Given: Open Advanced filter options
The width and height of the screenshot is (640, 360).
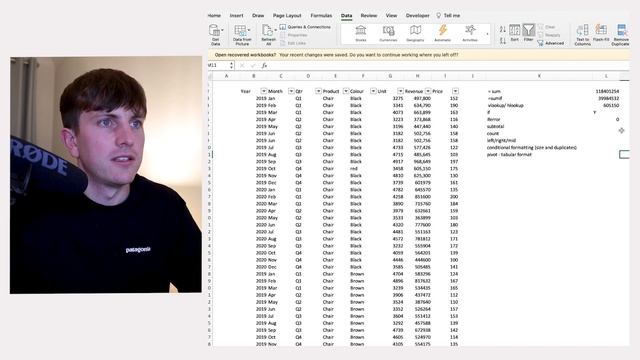Looking at the screenshot, I should coord(551,43).
